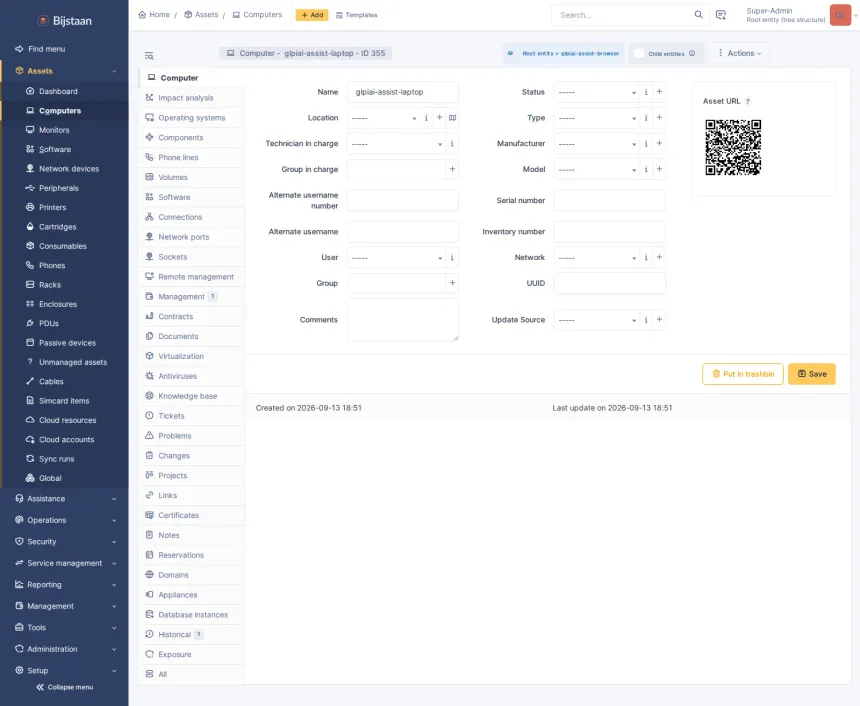Open the Historical tab
860x706 pixels.
(x=191, y=634)
